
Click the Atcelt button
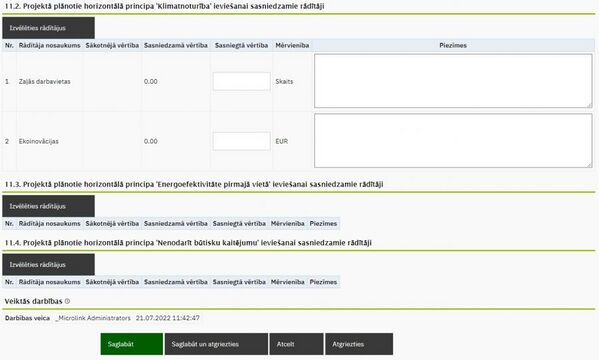296,344
